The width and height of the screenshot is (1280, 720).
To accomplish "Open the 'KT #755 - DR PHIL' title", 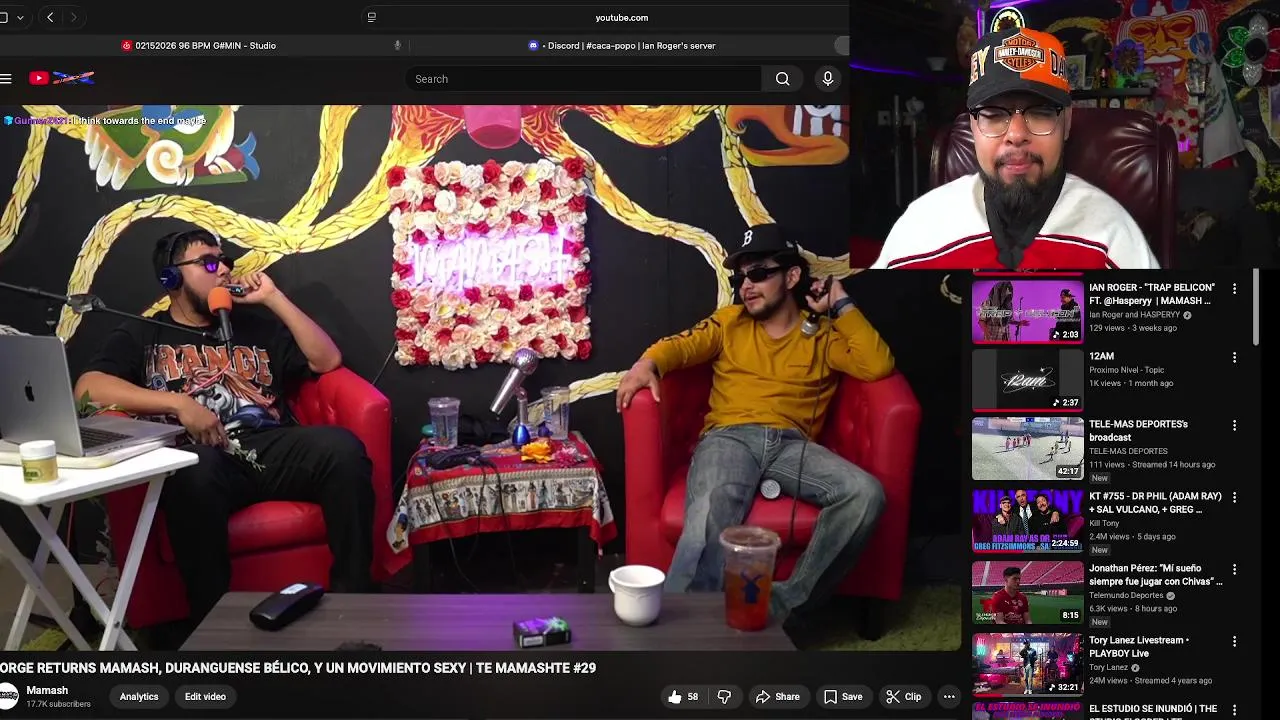I will pyautogui.click(x=1155, y=503).
